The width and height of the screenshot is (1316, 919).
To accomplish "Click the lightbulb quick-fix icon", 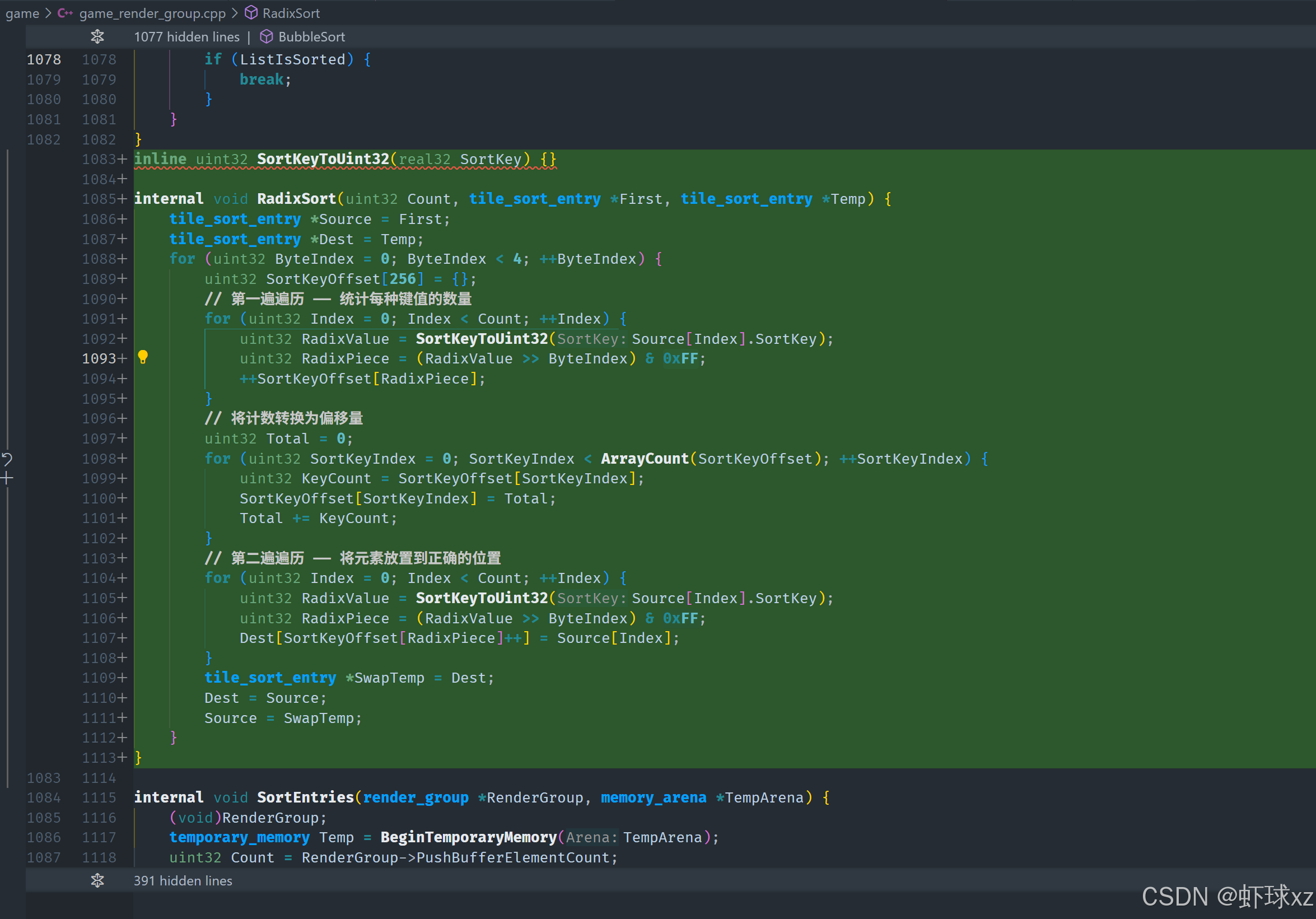I will pos(143,357).
